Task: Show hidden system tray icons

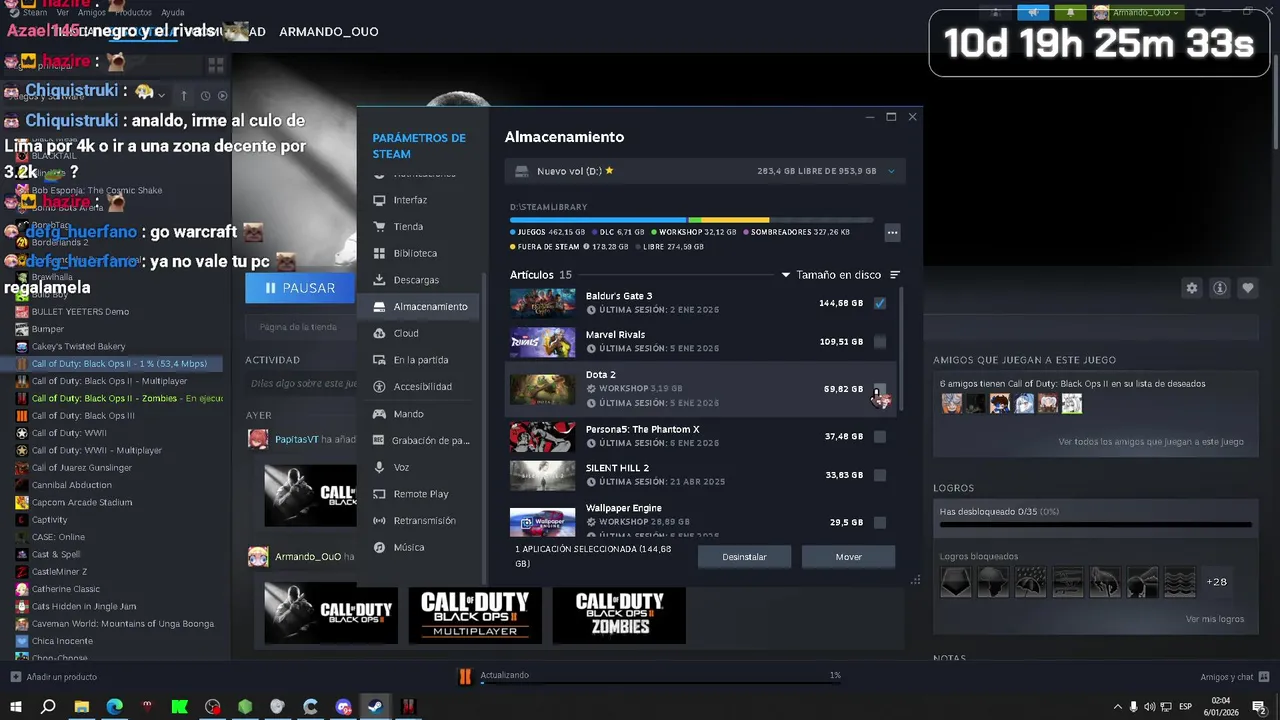Action: point(1117,707)
